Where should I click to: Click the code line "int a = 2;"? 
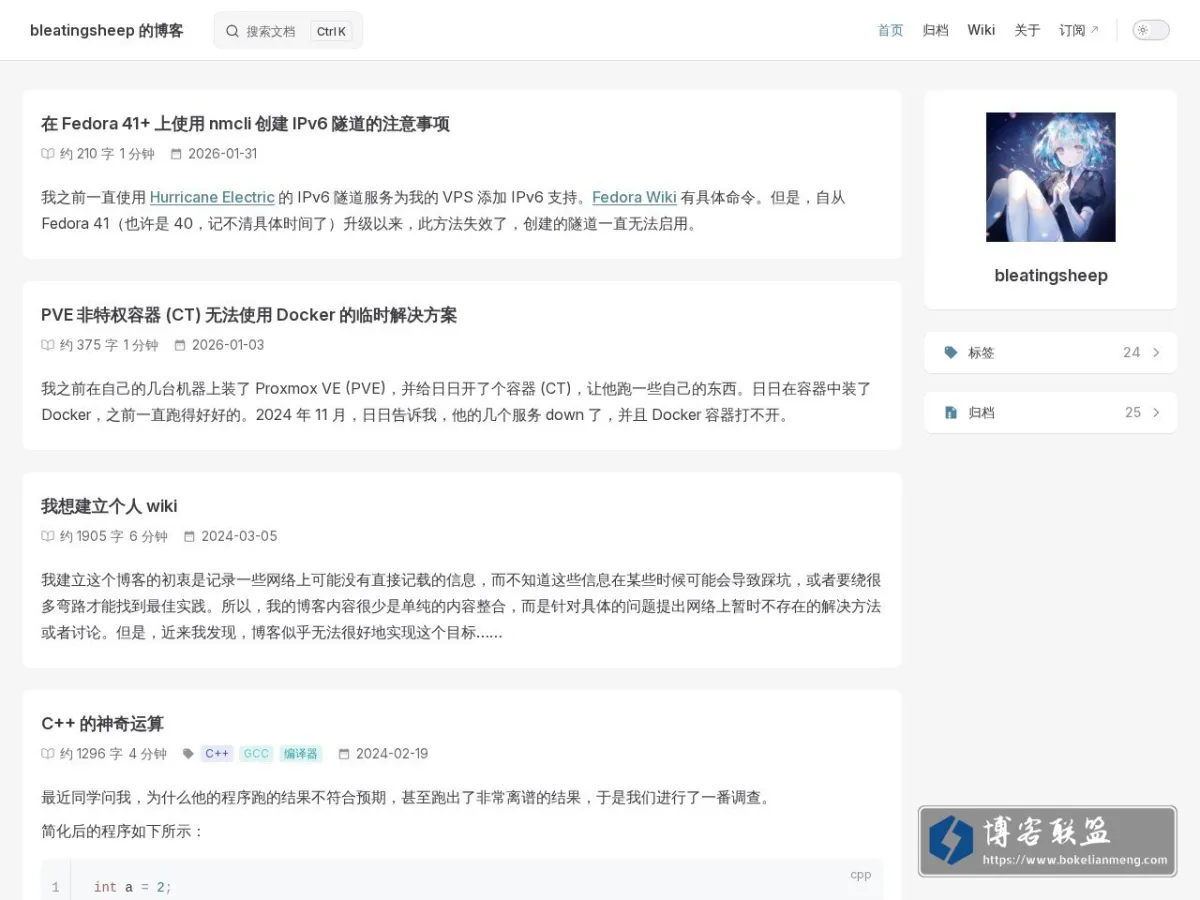tap(133, 887)
